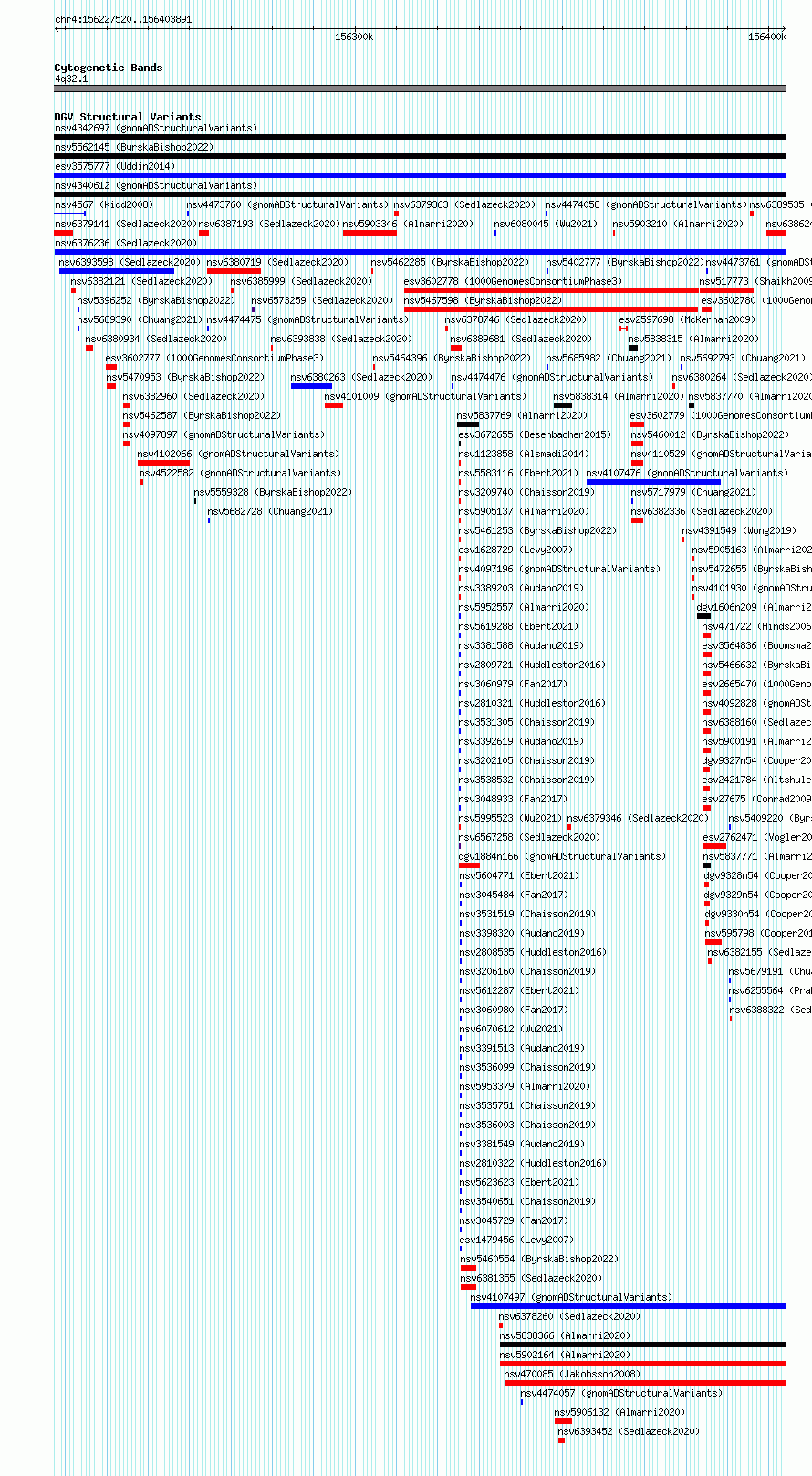Click the nsv6380263 (Sedlazeck2020) label
The height and width of the screenshot is (1476, 812).
(362, 377)
